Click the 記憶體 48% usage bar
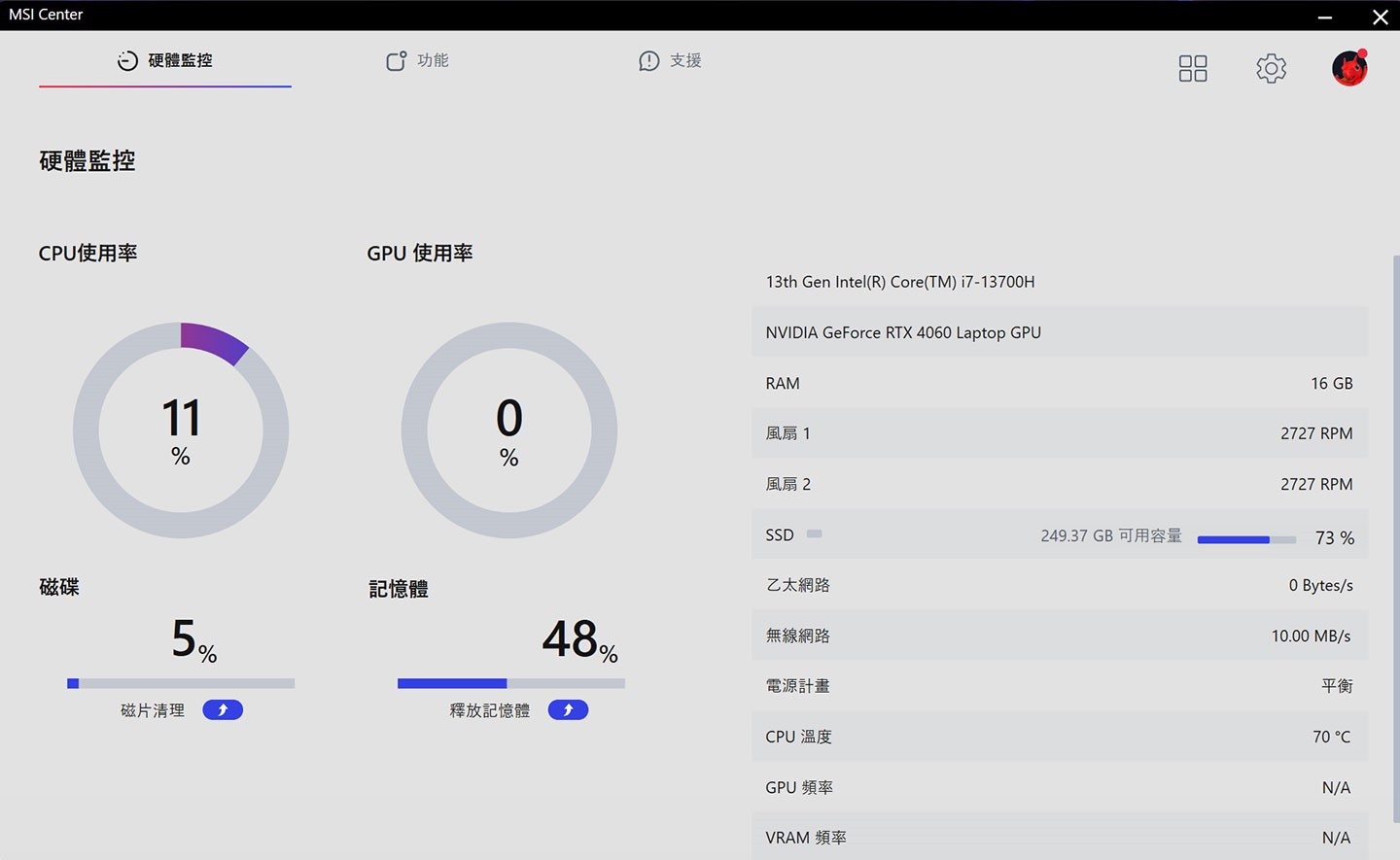This screenshot has height=860, width=1400. [510, 684]
